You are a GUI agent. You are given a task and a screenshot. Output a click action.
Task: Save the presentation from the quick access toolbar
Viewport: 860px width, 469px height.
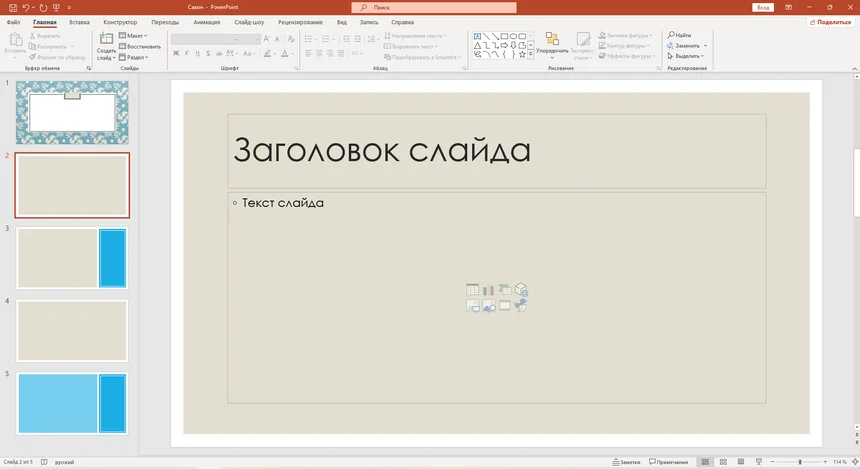click(13, 8)
